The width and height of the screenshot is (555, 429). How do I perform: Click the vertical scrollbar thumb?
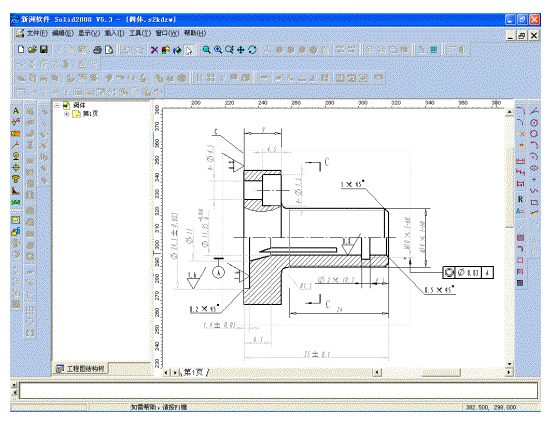[x=509, y=188]
